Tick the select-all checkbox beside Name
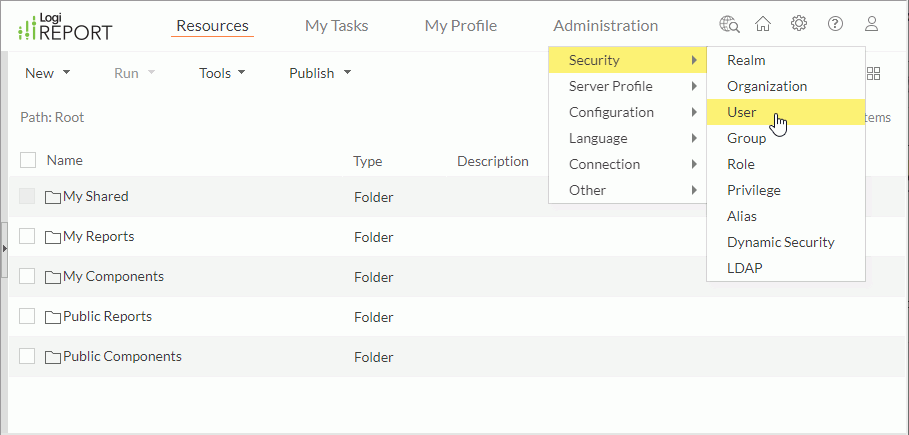Image resolution: width=909 pixels, height=435 pixels. (28, 160)
